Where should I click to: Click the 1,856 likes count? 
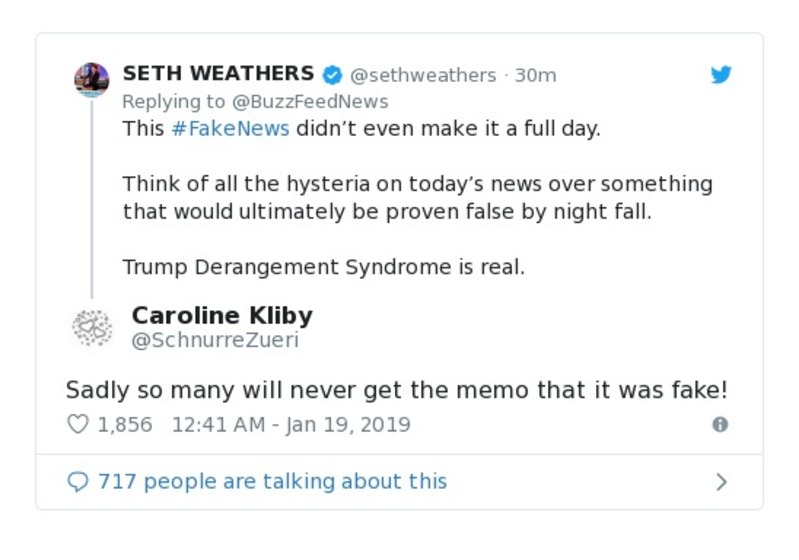(125, 424)
